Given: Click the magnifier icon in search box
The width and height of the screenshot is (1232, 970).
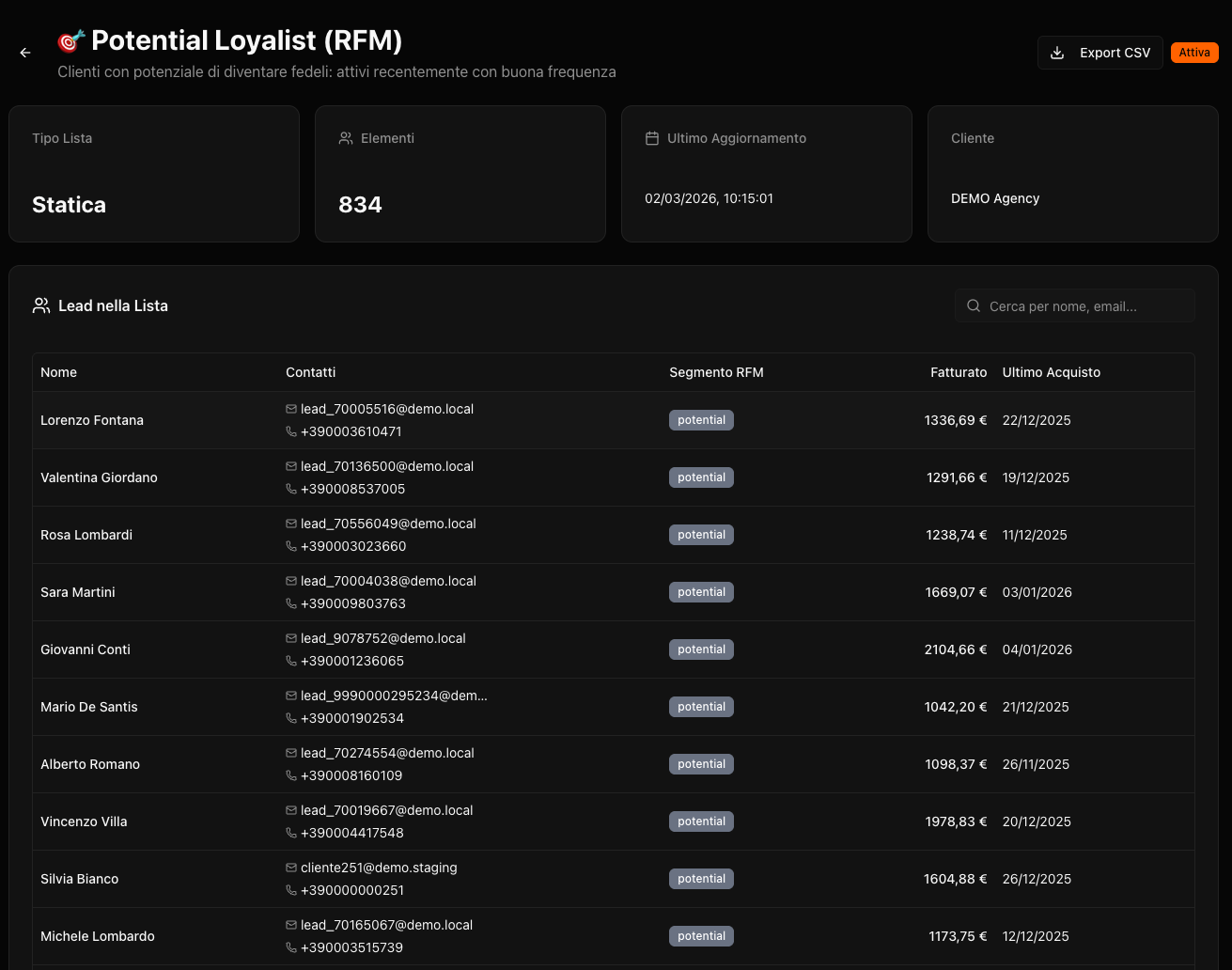Looking at the screenshot, I should click(x=974, y=306).
